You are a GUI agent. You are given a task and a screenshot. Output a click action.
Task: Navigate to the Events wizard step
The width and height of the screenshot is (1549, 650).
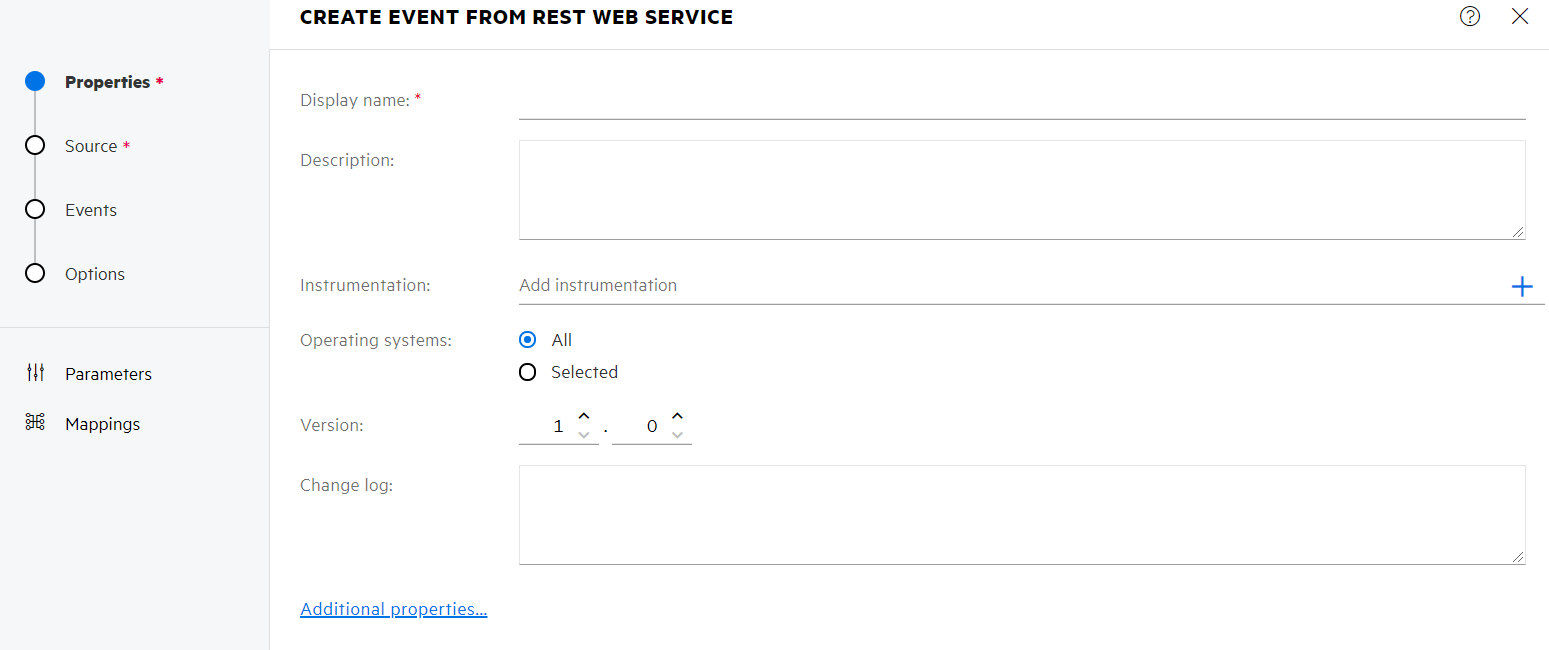click(x=90, y=209)
